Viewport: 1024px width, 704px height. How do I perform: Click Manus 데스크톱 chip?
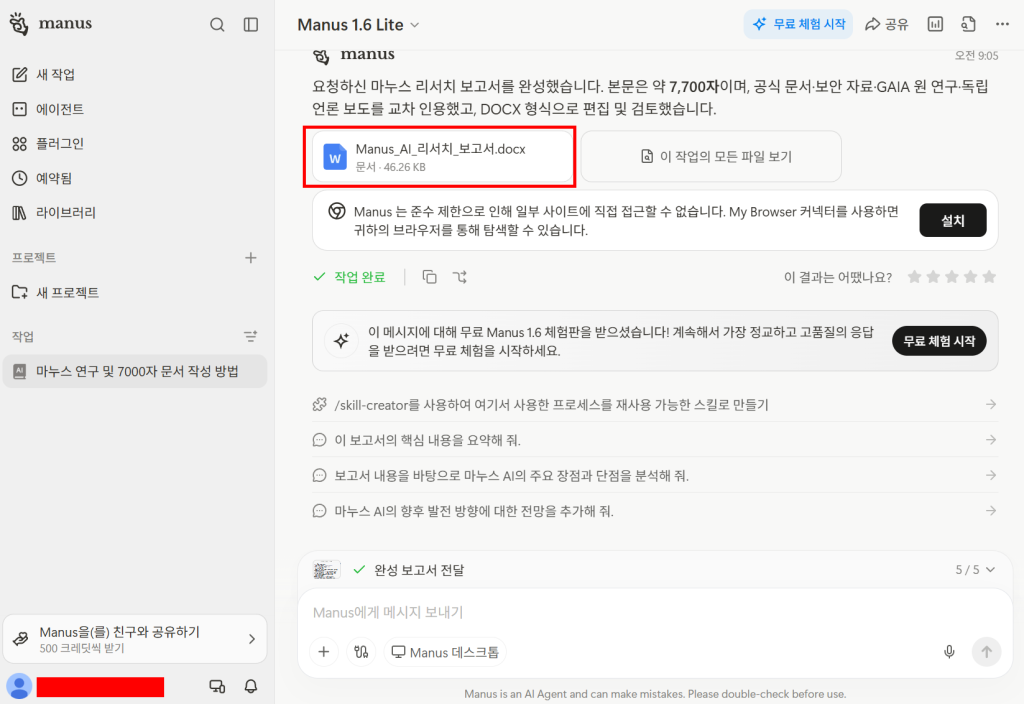[445, 652]
